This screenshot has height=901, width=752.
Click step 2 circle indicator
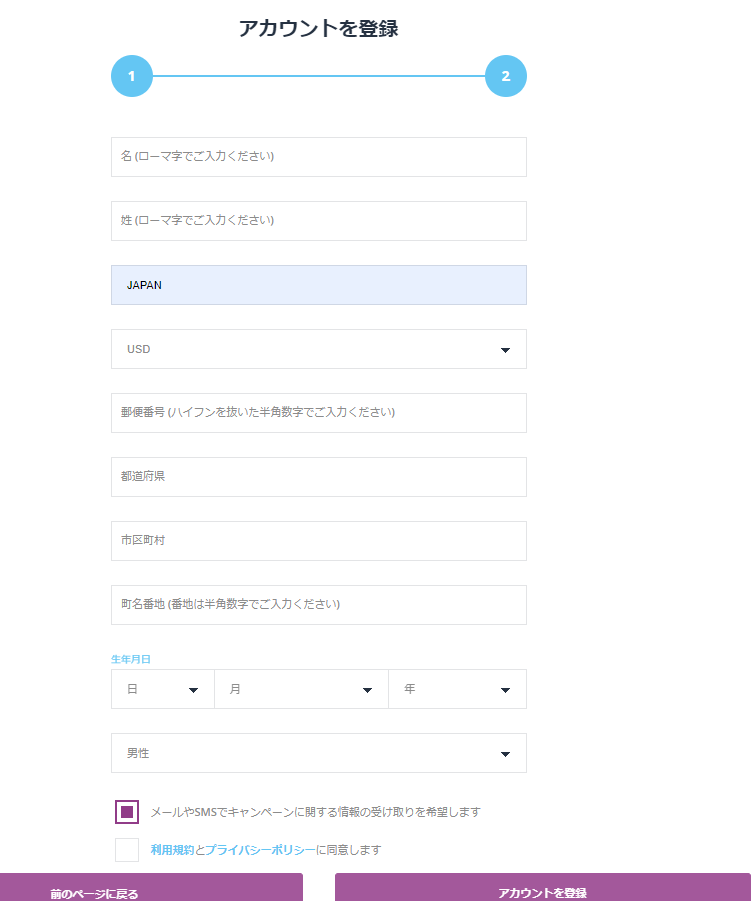click(x=505, y=76)
